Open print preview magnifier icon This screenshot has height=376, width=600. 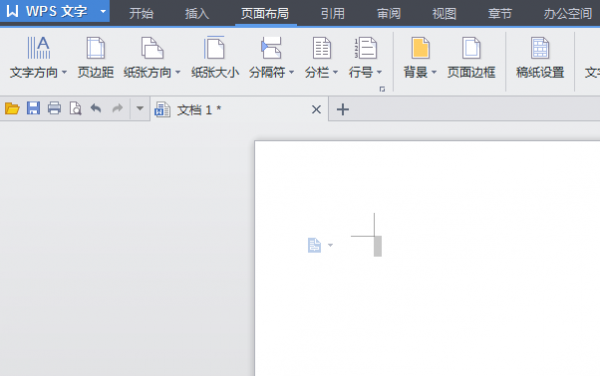coord(75,109)
